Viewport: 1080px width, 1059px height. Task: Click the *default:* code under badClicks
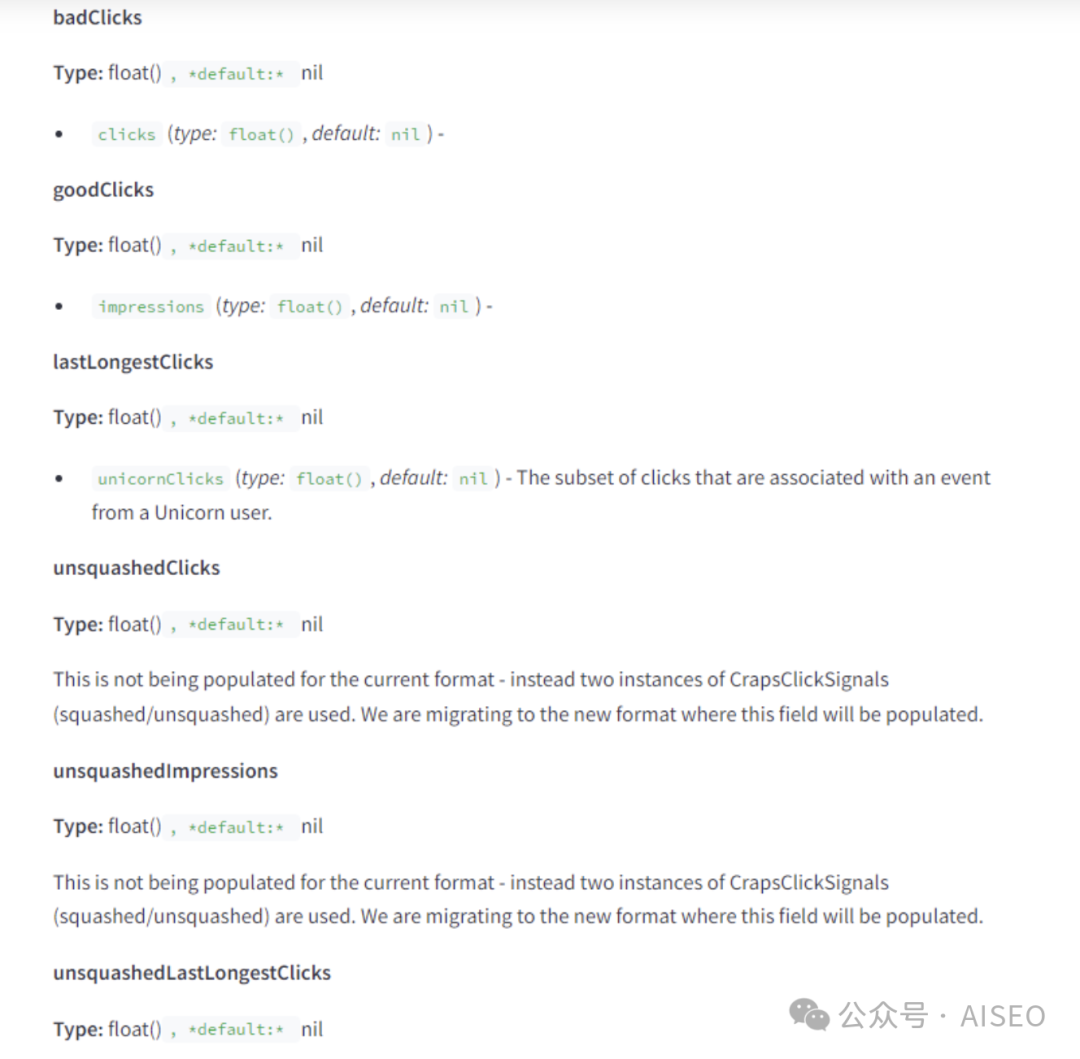237,74
